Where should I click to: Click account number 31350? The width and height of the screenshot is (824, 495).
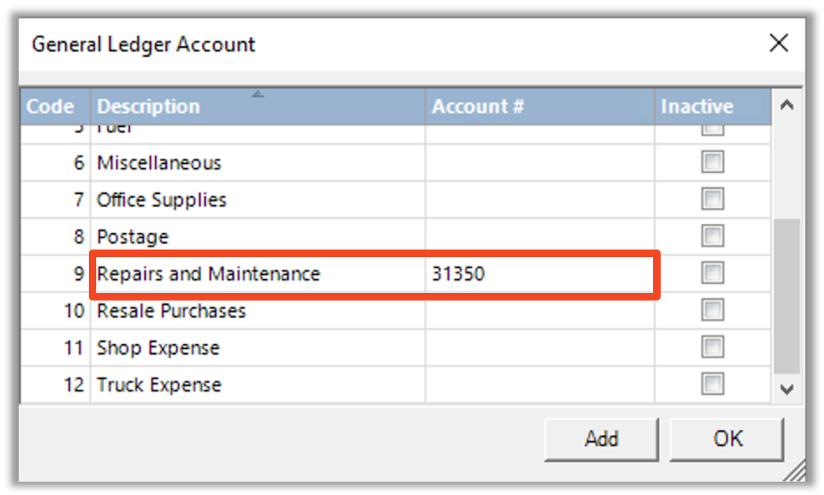pos(458,274)
